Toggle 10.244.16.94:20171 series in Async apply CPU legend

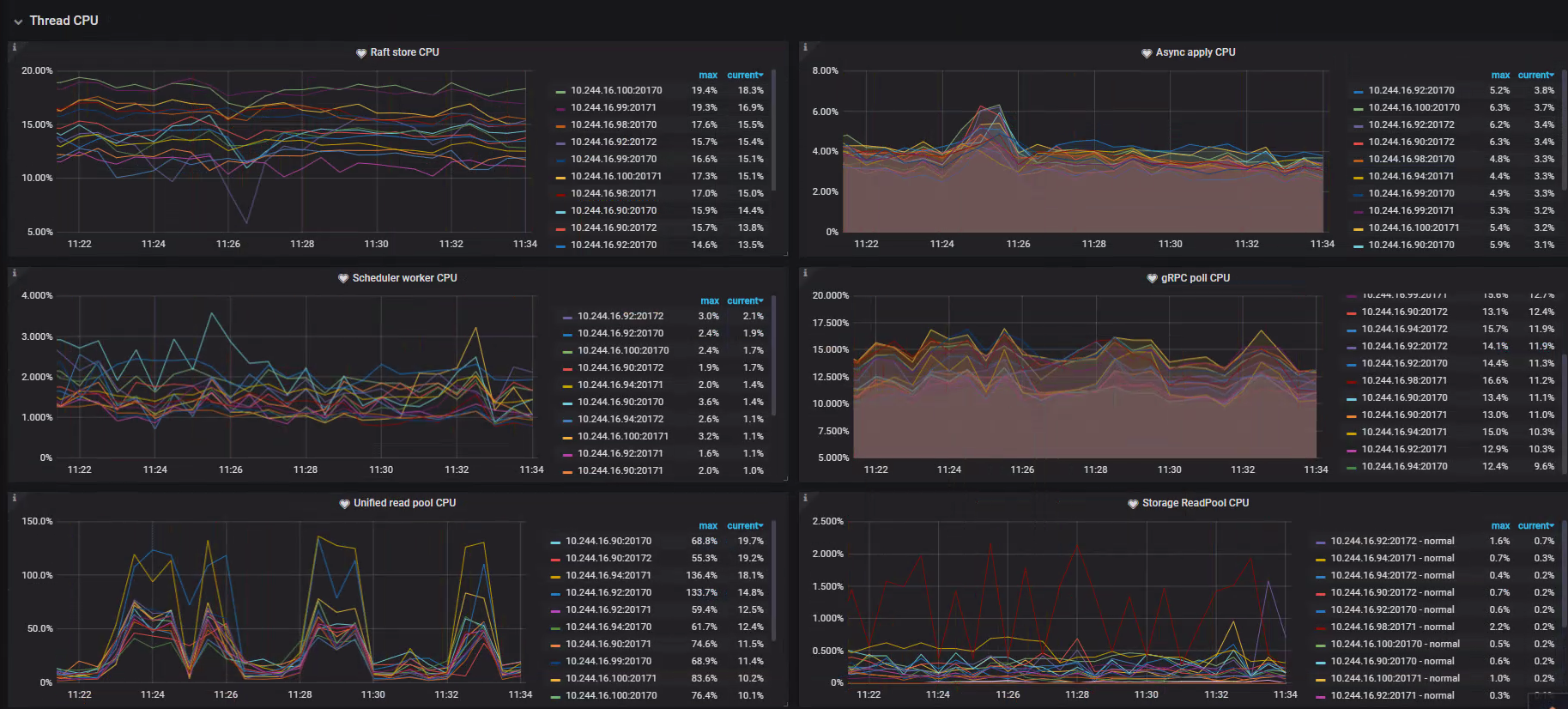[1411, 176]
